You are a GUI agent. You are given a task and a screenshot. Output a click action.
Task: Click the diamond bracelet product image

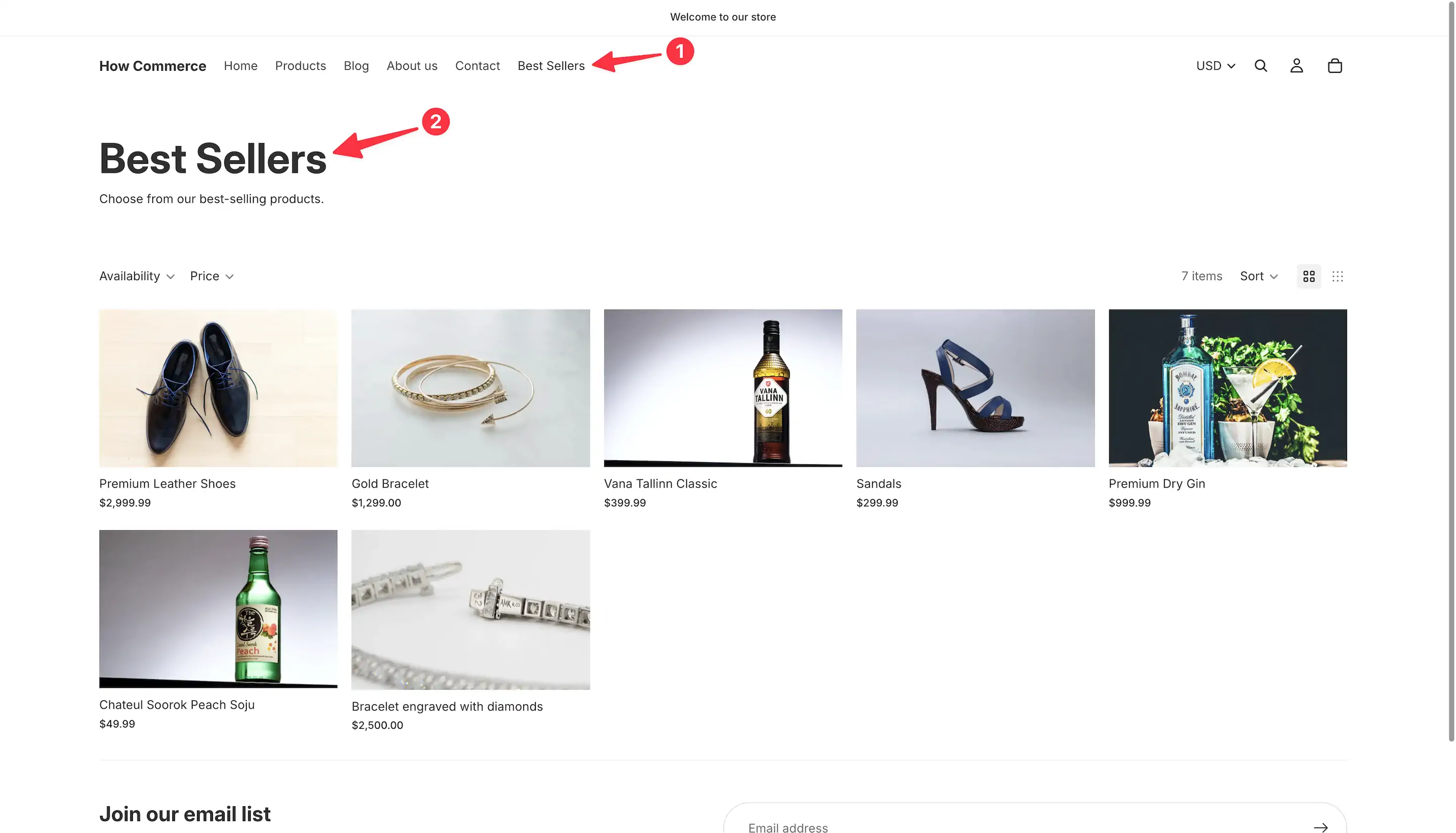471,610
